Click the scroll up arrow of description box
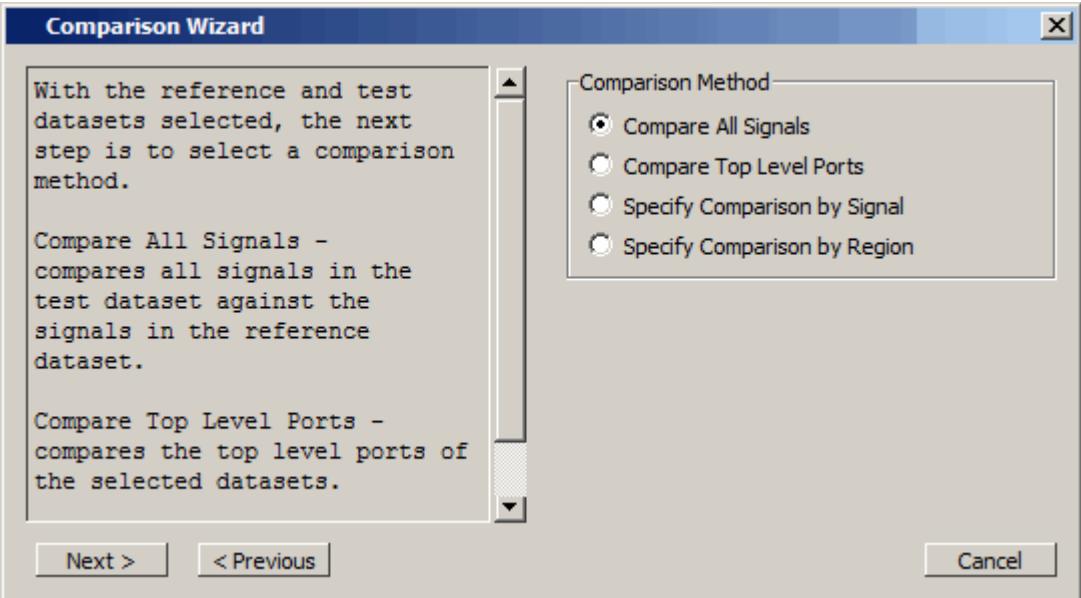 (510, 83)
